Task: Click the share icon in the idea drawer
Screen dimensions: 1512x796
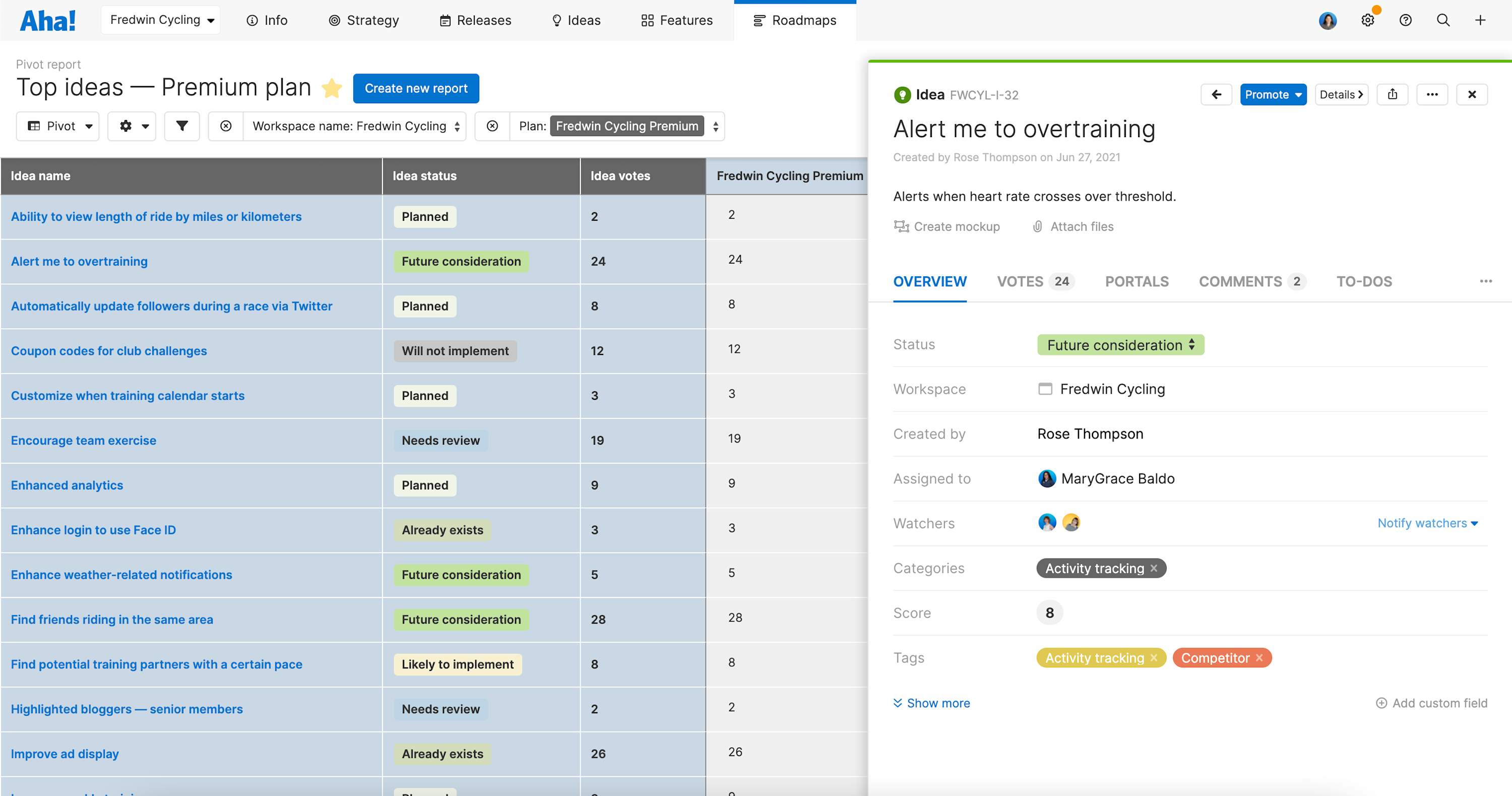Action: (x=1393, y=94)
